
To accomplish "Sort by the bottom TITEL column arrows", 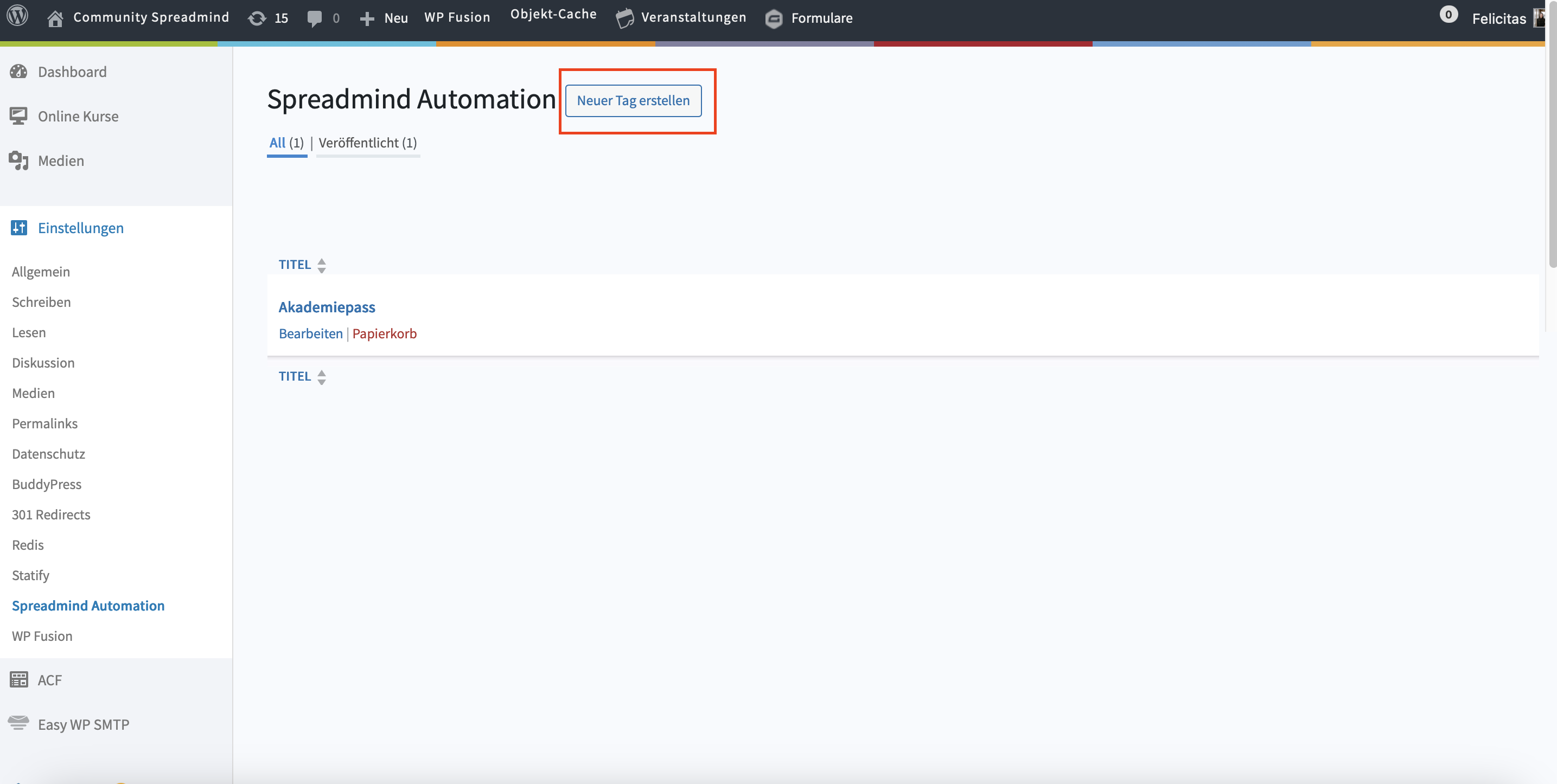I will (x=322, y=377).
